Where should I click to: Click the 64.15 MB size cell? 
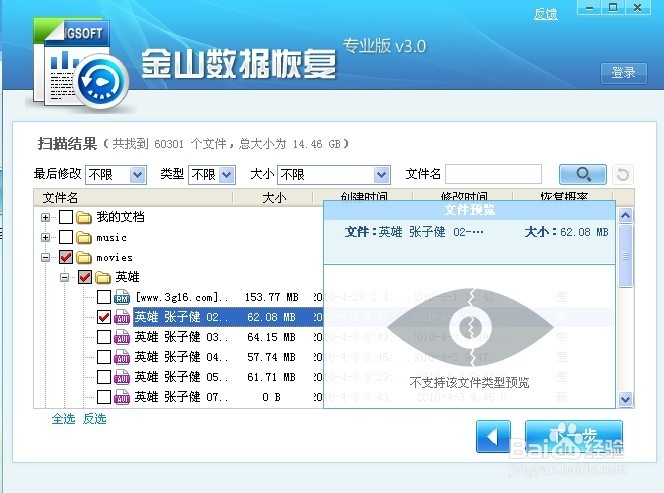[271, 337]
